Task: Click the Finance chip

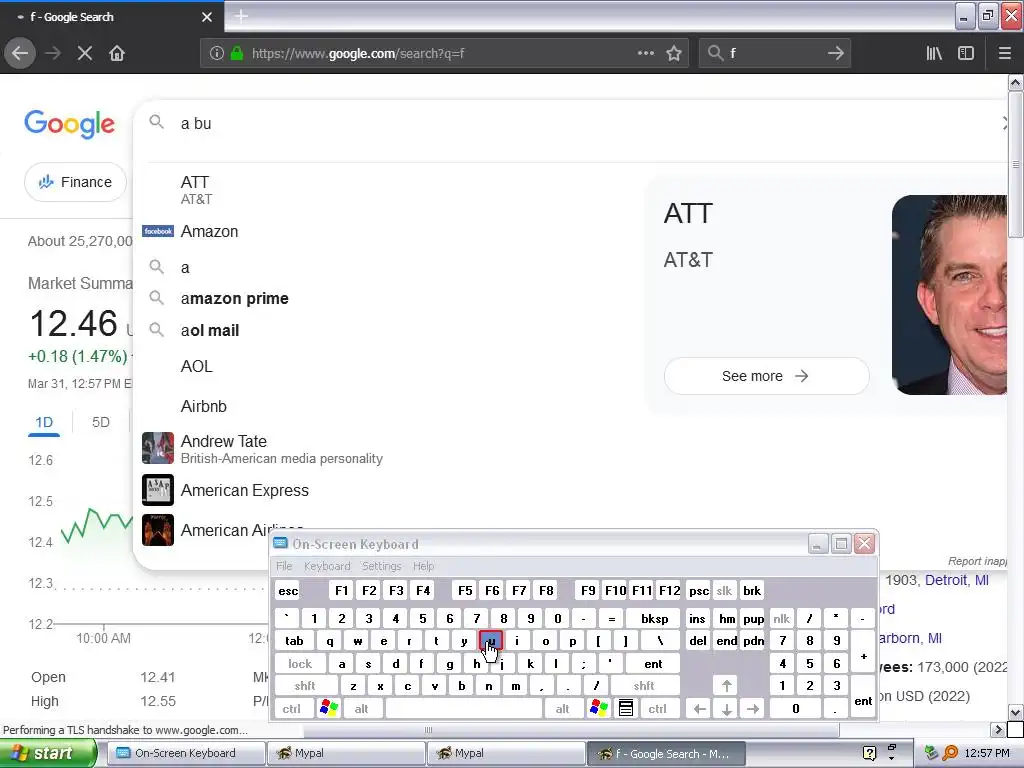Action: click(x=75, y=182)
